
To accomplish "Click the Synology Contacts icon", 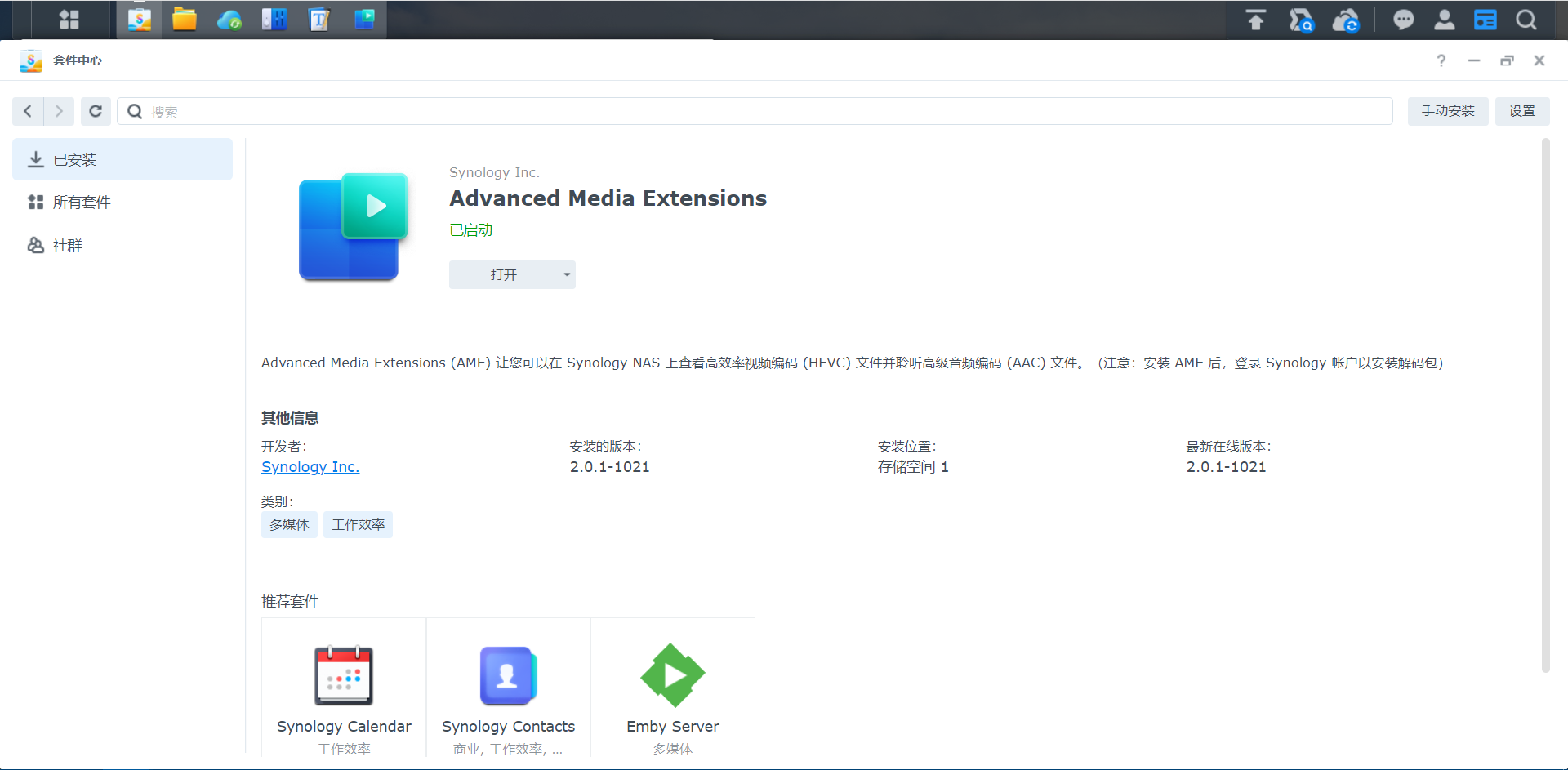I will pyautogui.click(x=508, y=675).
